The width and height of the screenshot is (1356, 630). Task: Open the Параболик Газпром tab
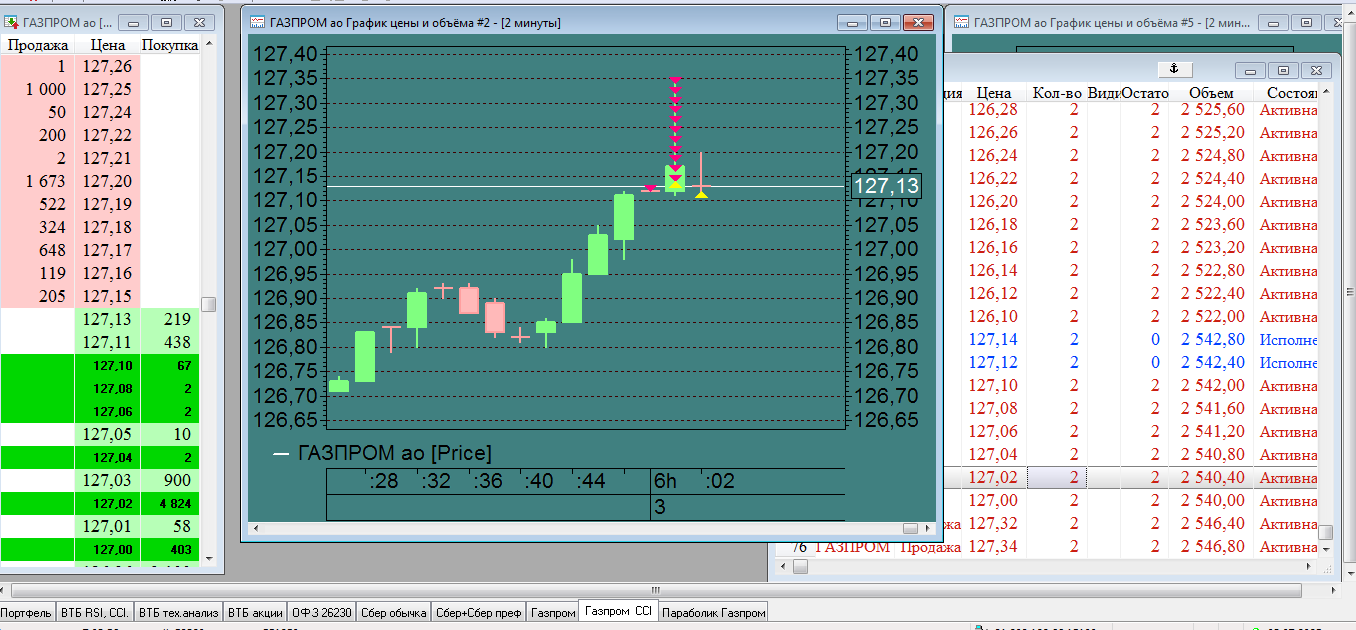714,613
